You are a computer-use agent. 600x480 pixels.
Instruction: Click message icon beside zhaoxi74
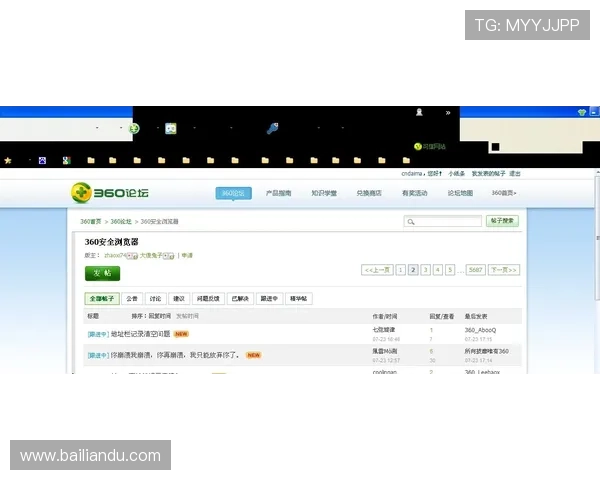(x=132, y=256)
